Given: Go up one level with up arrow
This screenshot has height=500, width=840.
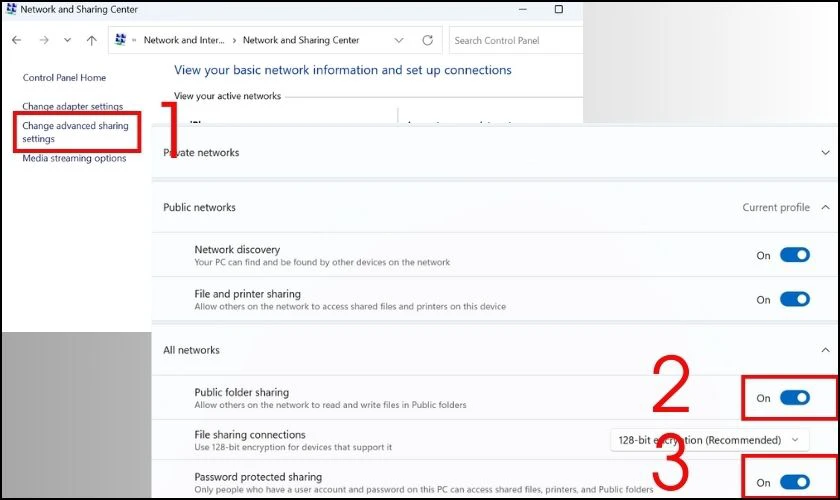Looking at the screenshot, I should point(92,40).
